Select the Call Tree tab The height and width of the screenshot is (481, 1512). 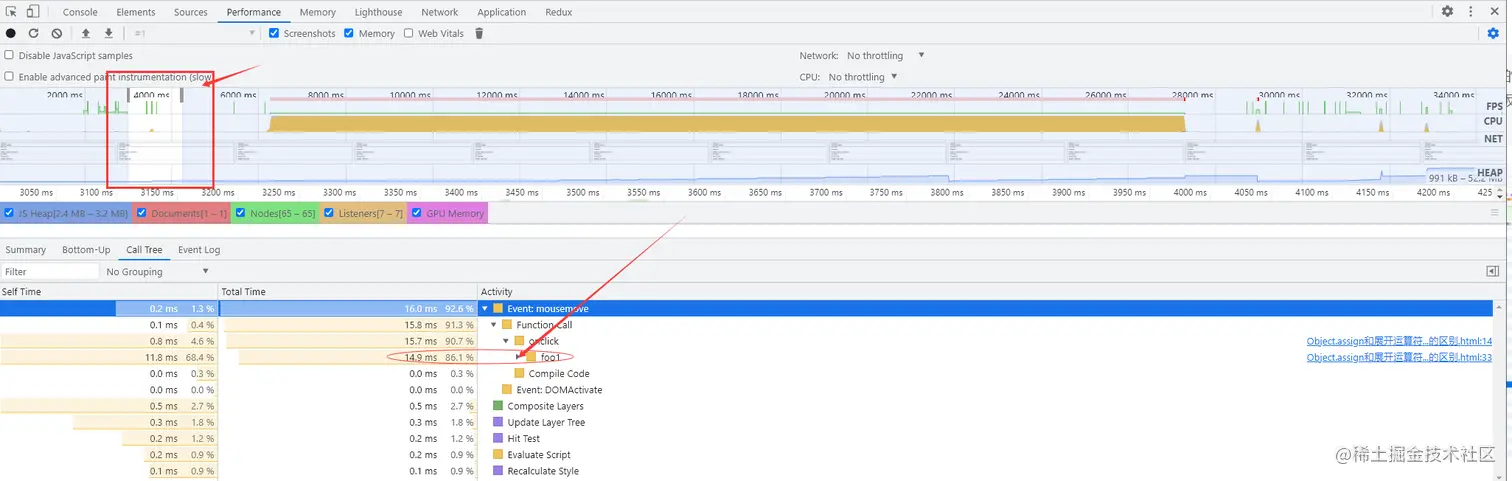[144, 250]
